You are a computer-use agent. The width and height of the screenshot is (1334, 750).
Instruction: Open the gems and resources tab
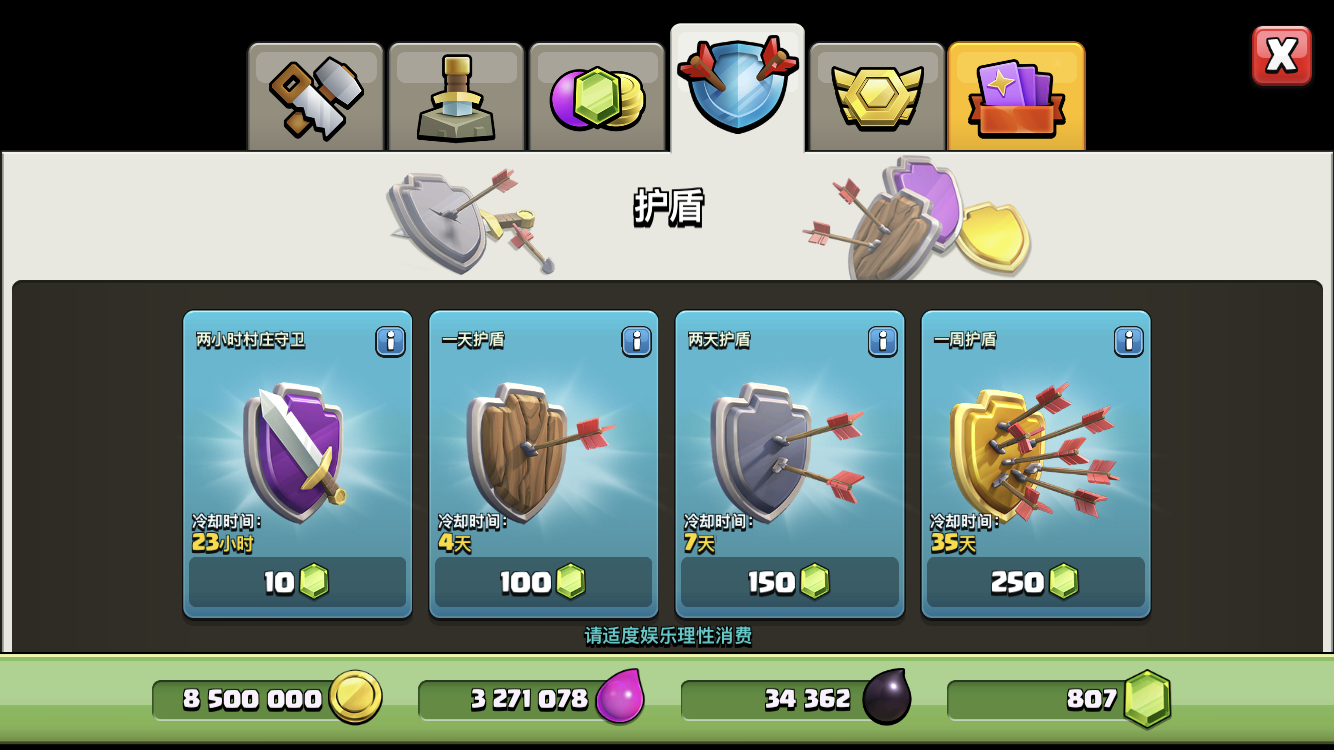point(597,97)
